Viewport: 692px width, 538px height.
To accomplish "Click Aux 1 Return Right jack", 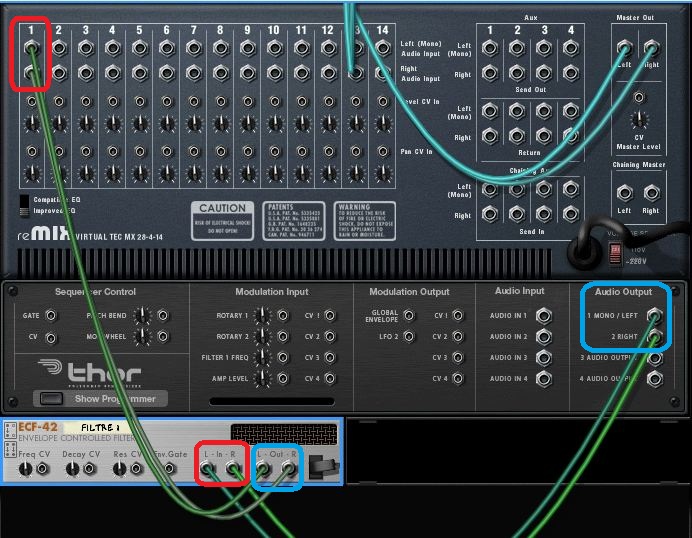I will click(490, 136).
